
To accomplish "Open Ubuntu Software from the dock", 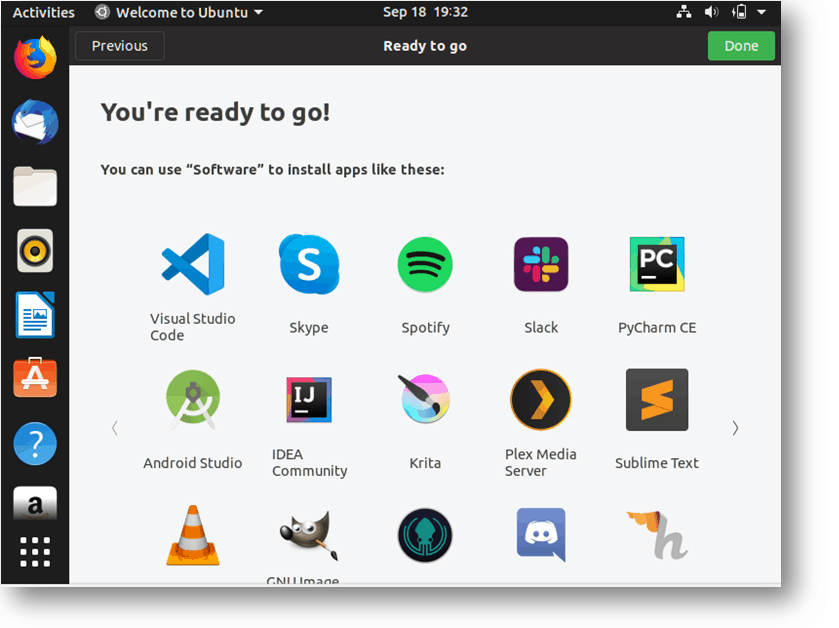I will (x=35, y=378).
